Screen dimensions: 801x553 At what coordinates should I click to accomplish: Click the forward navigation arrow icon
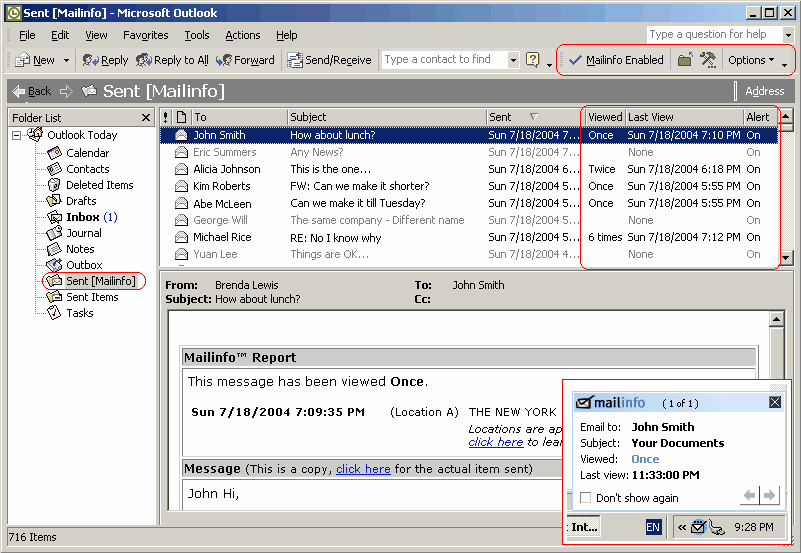(66, 91)
